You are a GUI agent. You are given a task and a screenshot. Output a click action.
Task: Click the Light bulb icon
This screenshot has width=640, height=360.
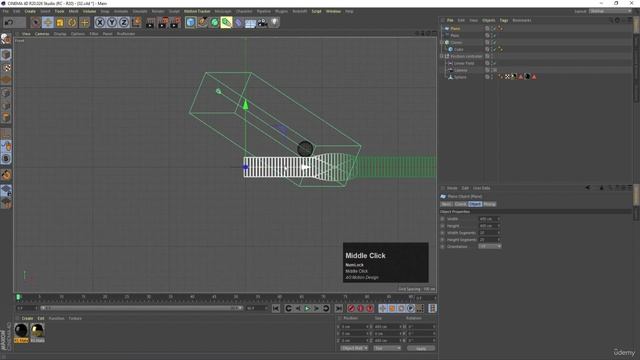[275, 22]
